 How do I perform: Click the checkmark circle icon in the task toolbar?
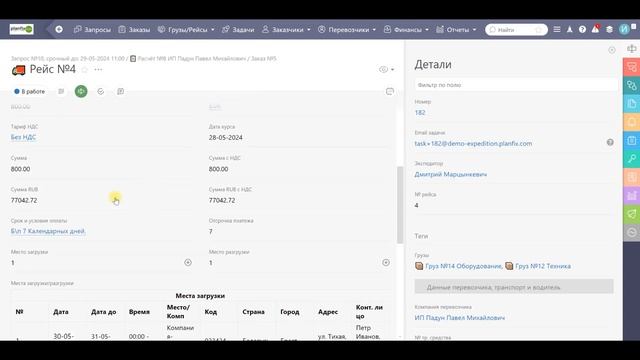tap(101, 91)
